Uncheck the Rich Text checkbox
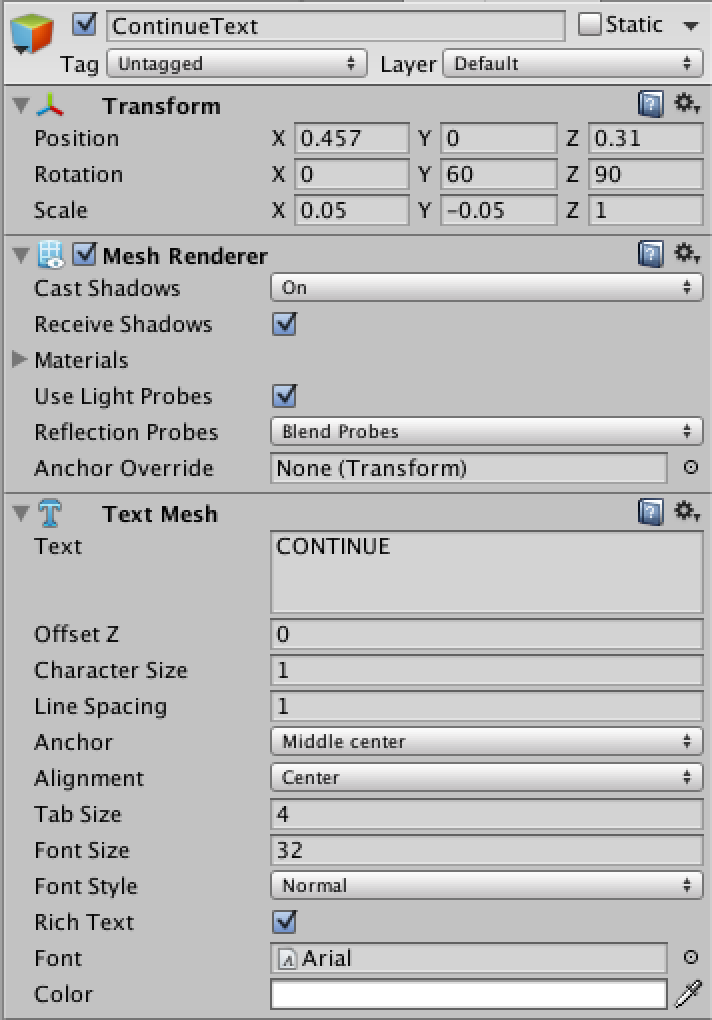This screenshot has height=1020, width=712. (x=285, y=922)
